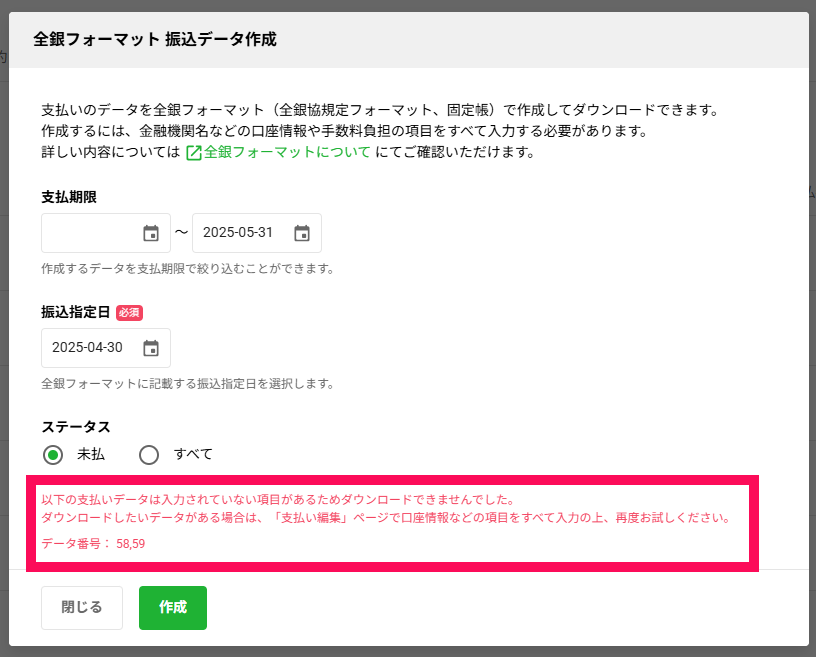Image resolution: width=816 pixels, height=657 pixels.
Task: Open calendar for payment deadline end date 2025-05-31
Action: (x=302, y=233)
